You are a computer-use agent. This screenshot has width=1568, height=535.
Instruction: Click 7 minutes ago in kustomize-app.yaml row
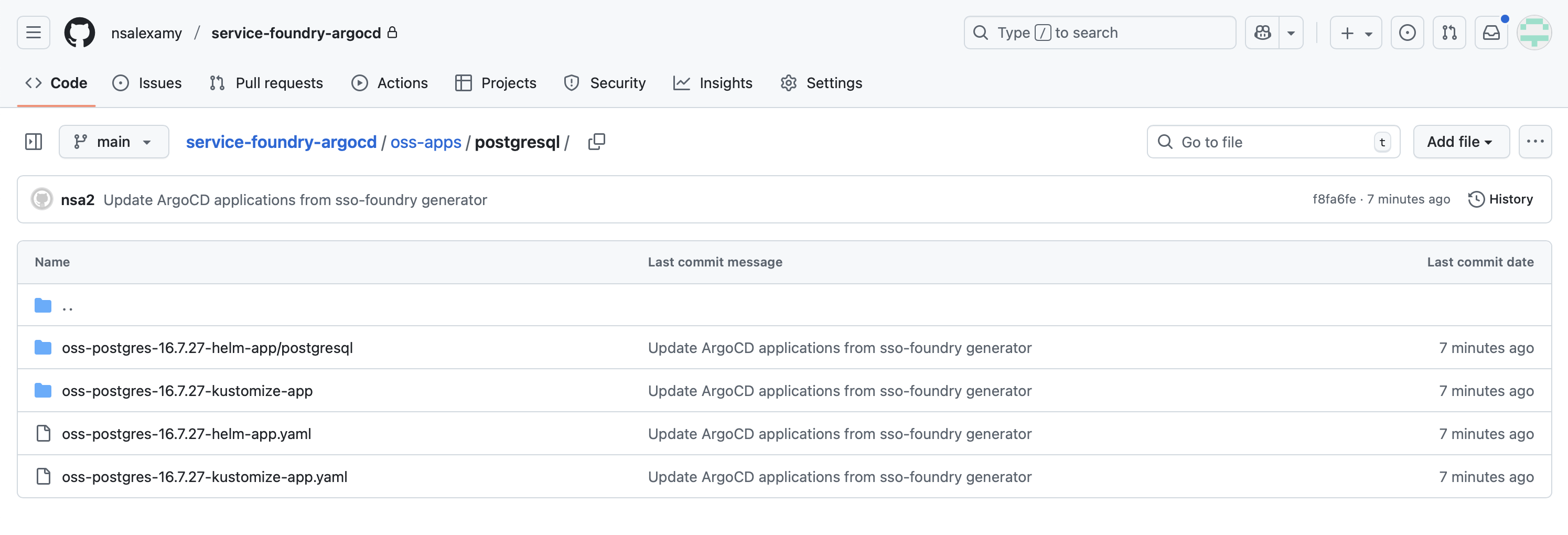1486,477
